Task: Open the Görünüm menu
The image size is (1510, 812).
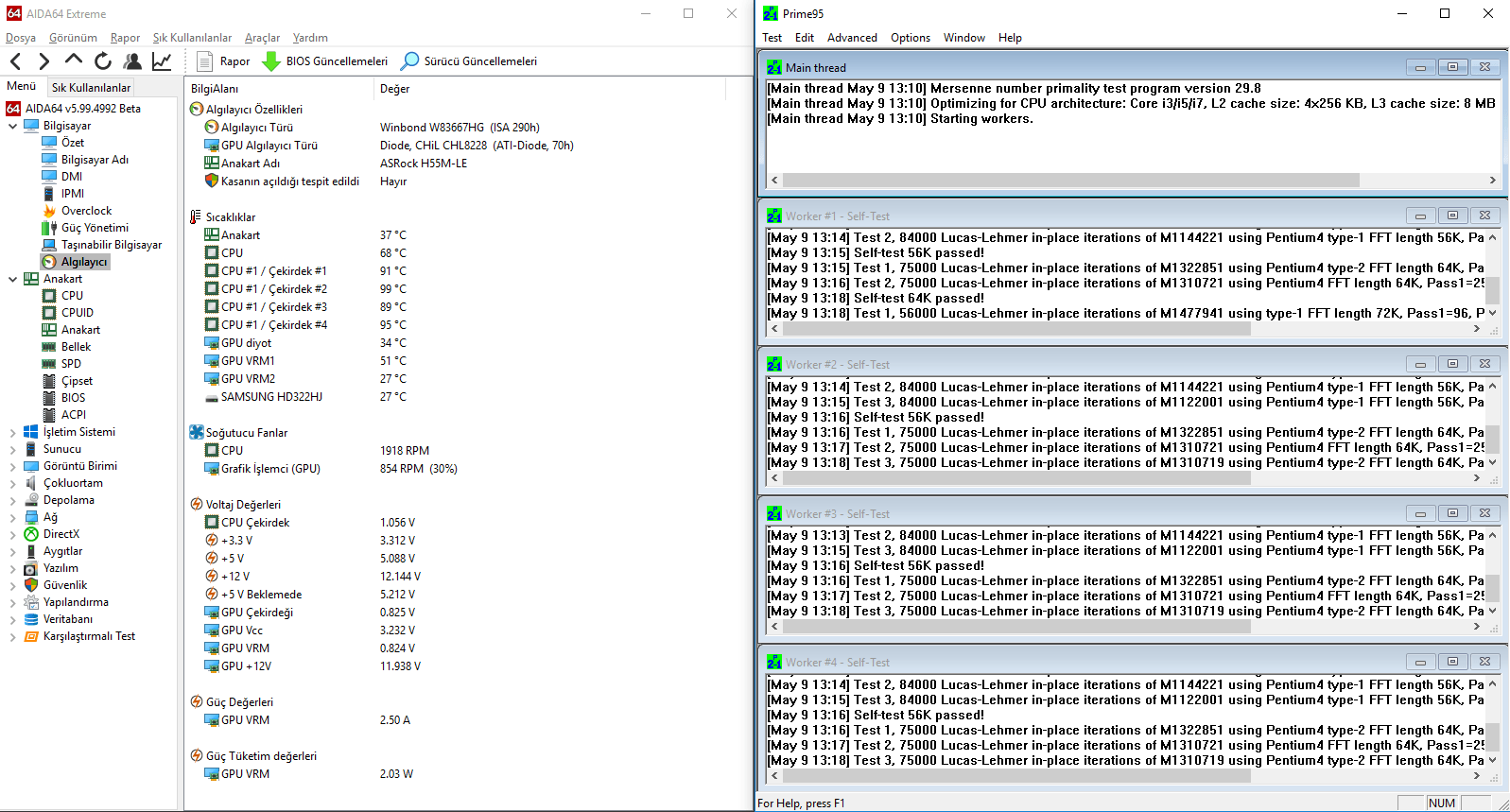Action: click(73, 38)
